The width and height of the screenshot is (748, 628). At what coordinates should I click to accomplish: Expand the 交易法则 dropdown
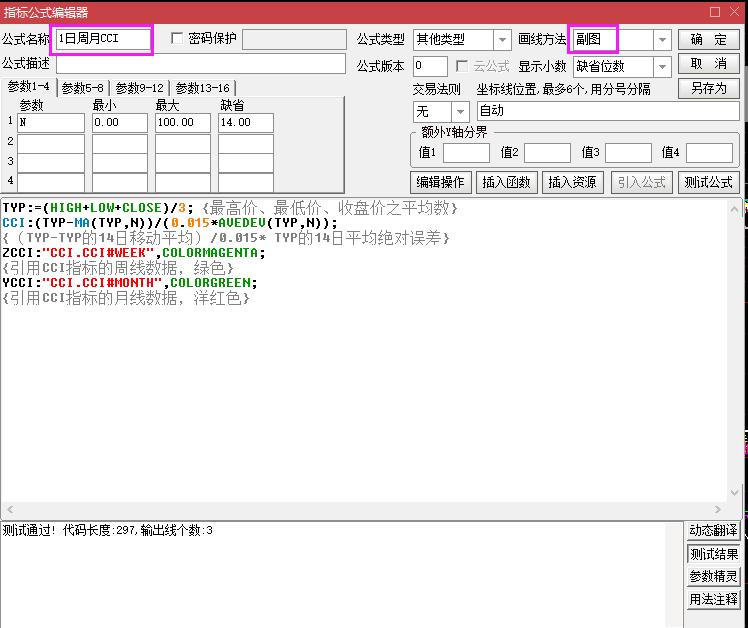461,111
